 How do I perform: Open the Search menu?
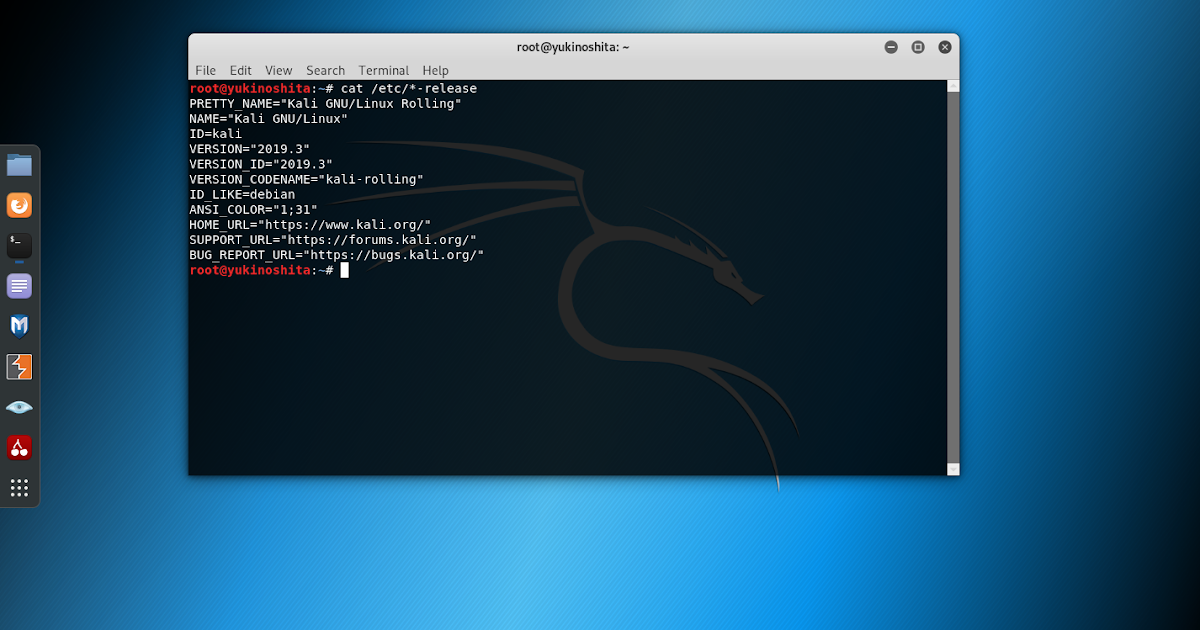coord(325,70)
